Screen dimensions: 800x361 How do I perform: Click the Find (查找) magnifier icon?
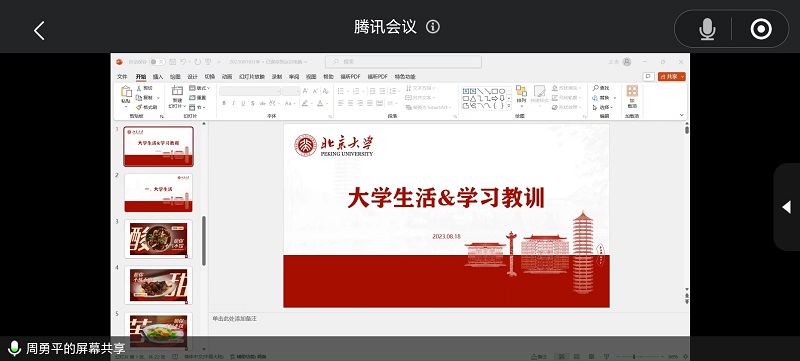pyautogui.click(x=595, y=88)
